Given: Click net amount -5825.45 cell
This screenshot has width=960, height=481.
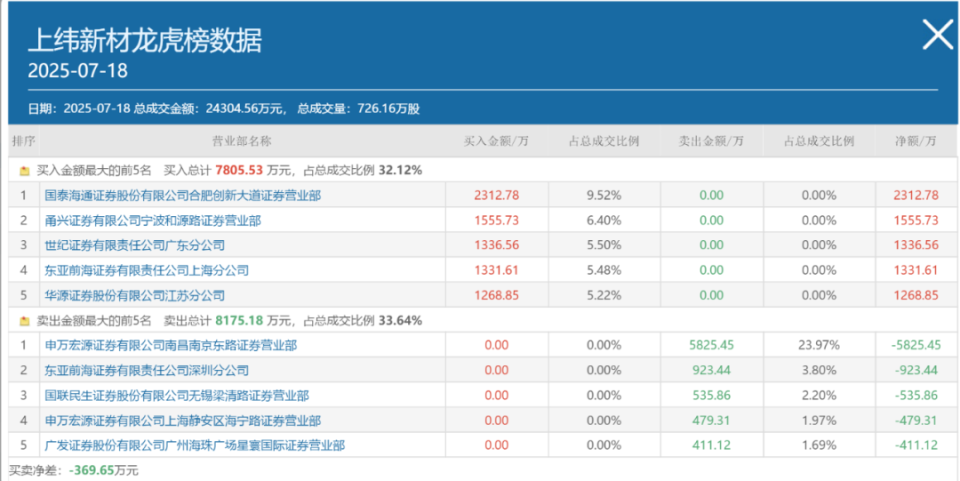Looking at the screenshot, I should [x=916, y=346].
